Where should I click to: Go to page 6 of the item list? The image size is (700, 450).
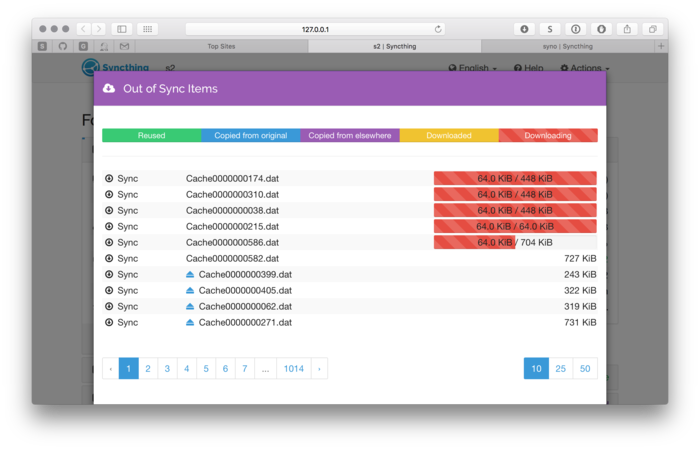225,368
